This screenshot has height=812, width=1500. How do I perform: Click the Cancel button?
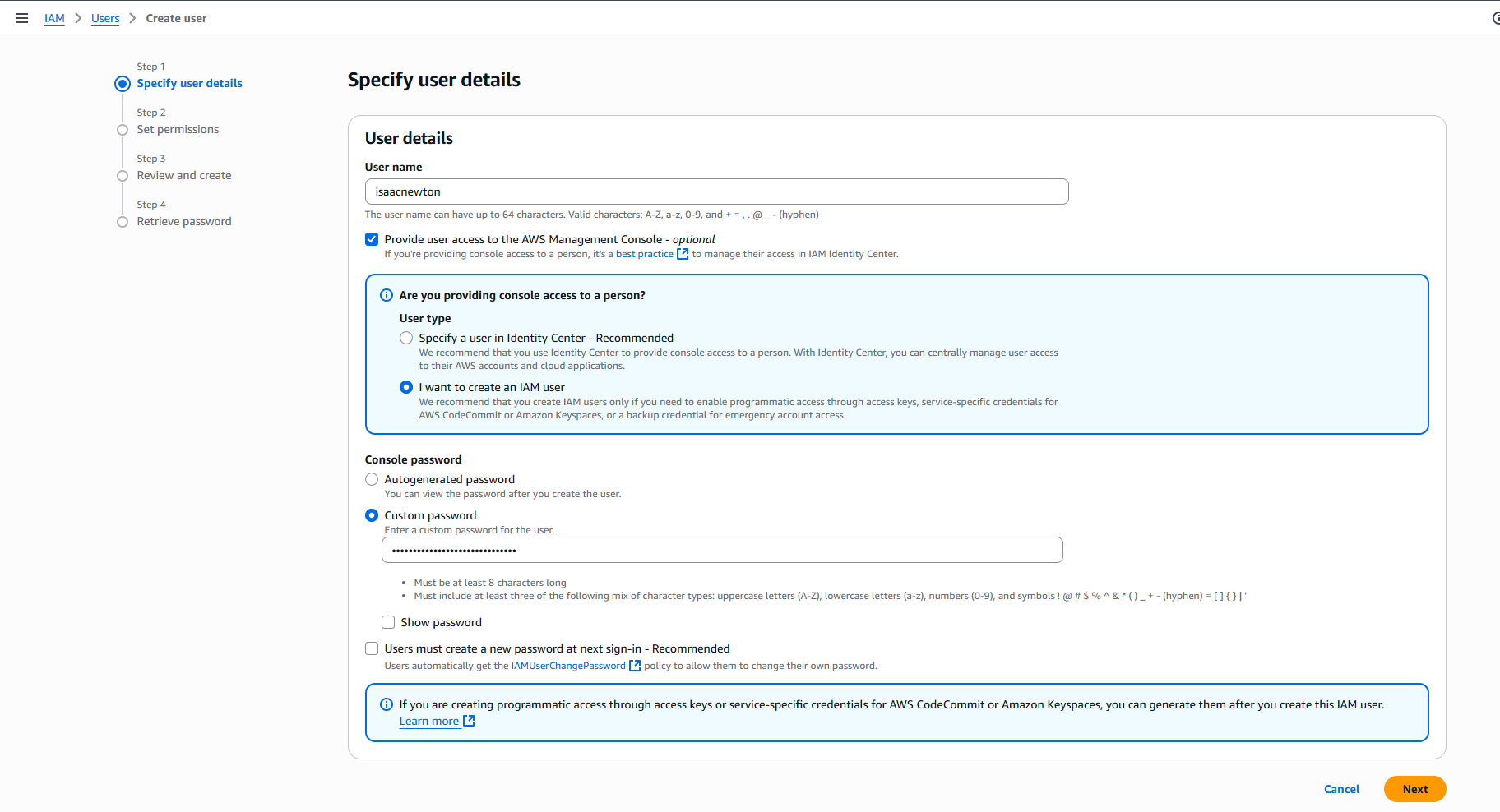point(1341,789)
